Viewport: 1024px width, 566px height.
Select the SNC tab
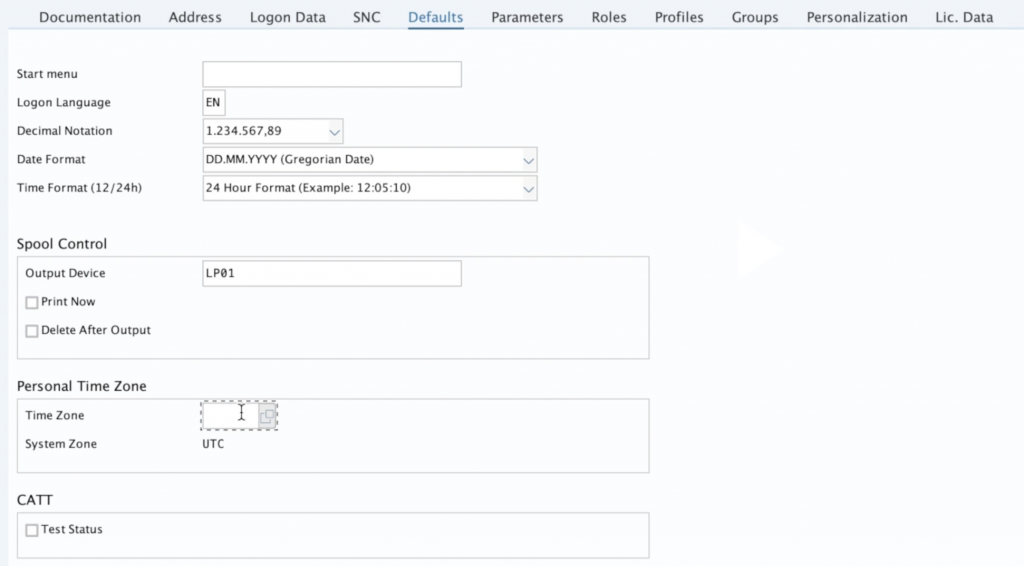pos(367,17)
